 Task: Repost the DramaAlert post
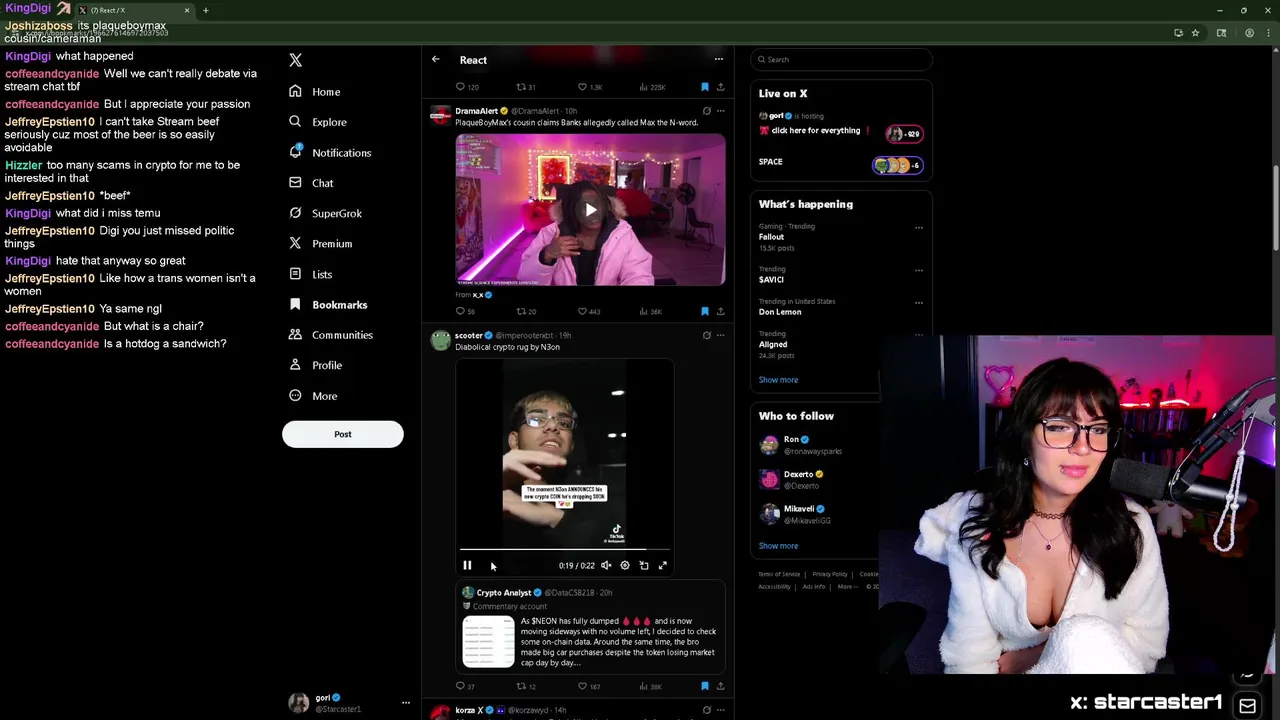(526, 311)
